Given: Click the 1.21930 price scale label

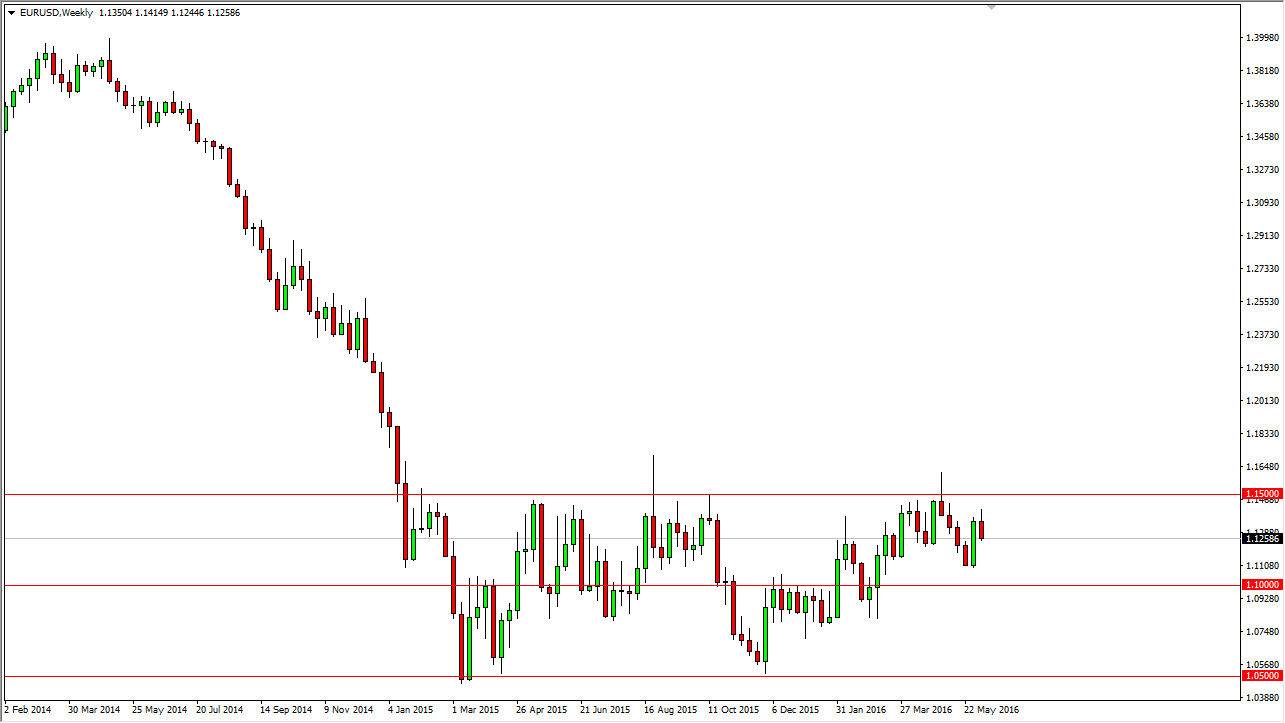Looking at the screenshot, I should [1263, 368].
